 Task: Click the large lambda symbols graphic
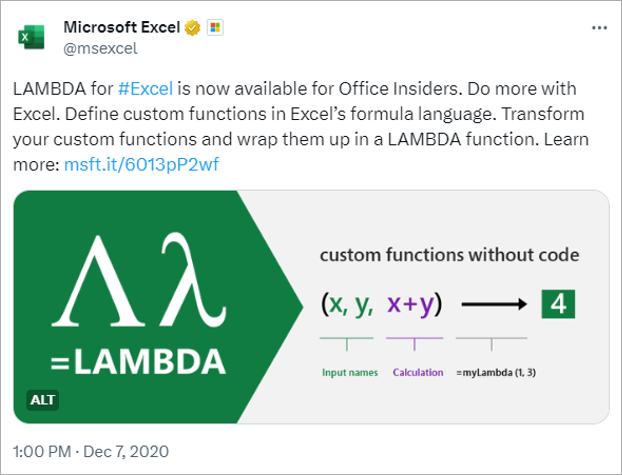pos(139,280)
